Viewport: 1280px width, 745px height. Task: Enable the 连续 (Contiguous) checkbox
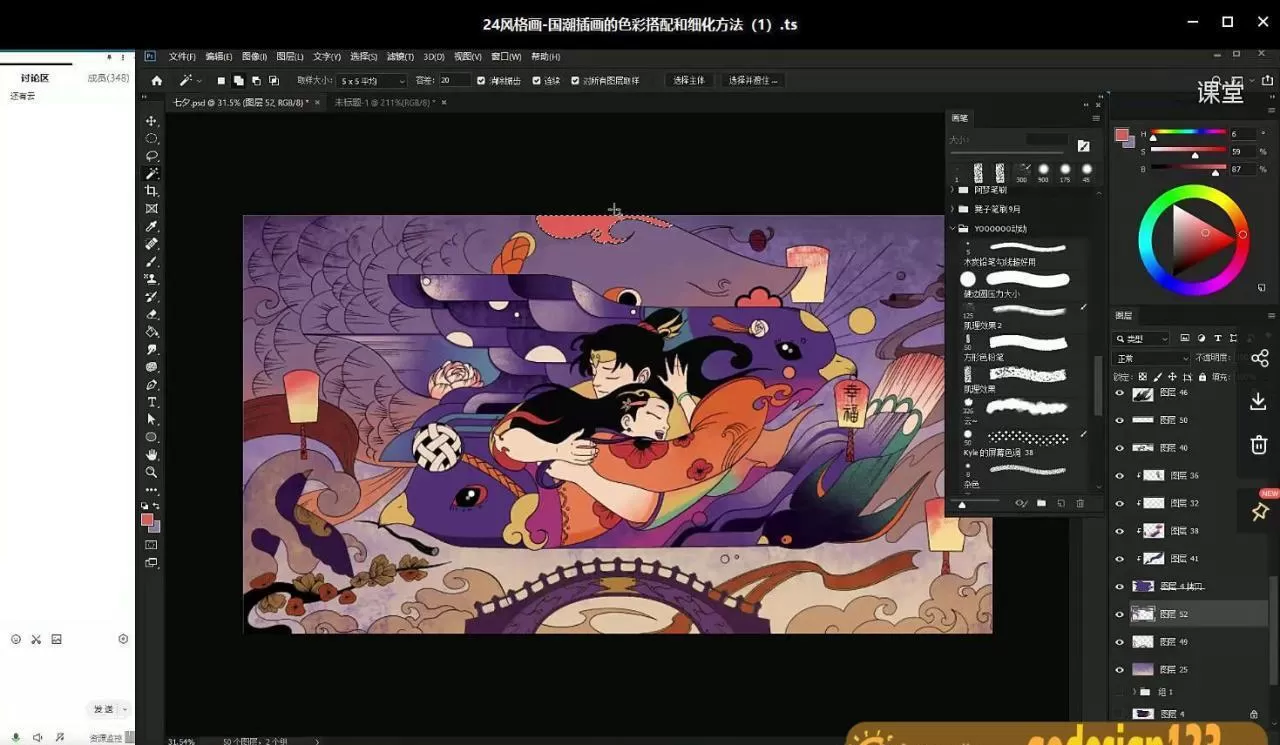pos(535,81)
